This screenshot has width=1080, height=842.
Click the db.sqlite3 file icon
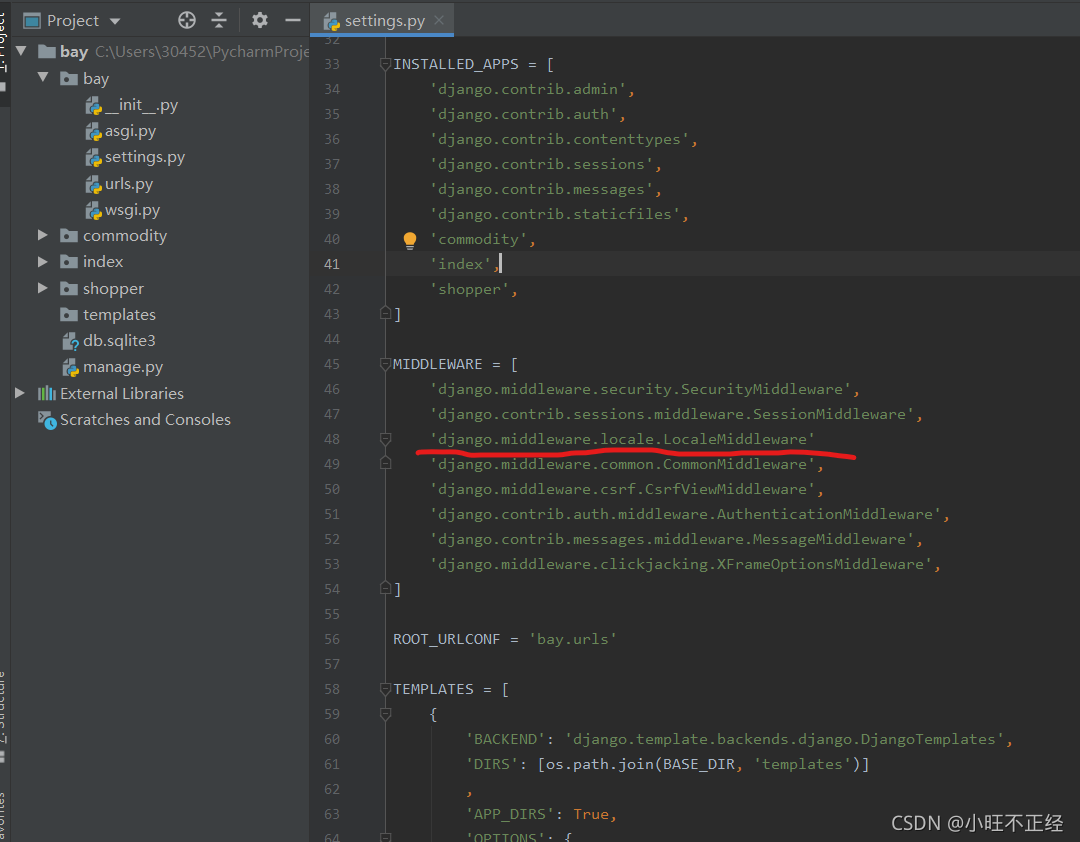coord(71,341)
